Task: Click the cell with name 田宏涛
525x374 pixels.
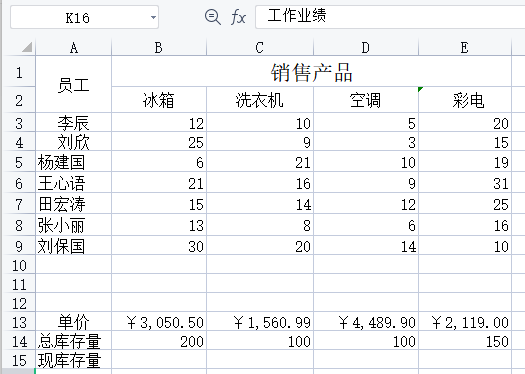Action: 74,203
